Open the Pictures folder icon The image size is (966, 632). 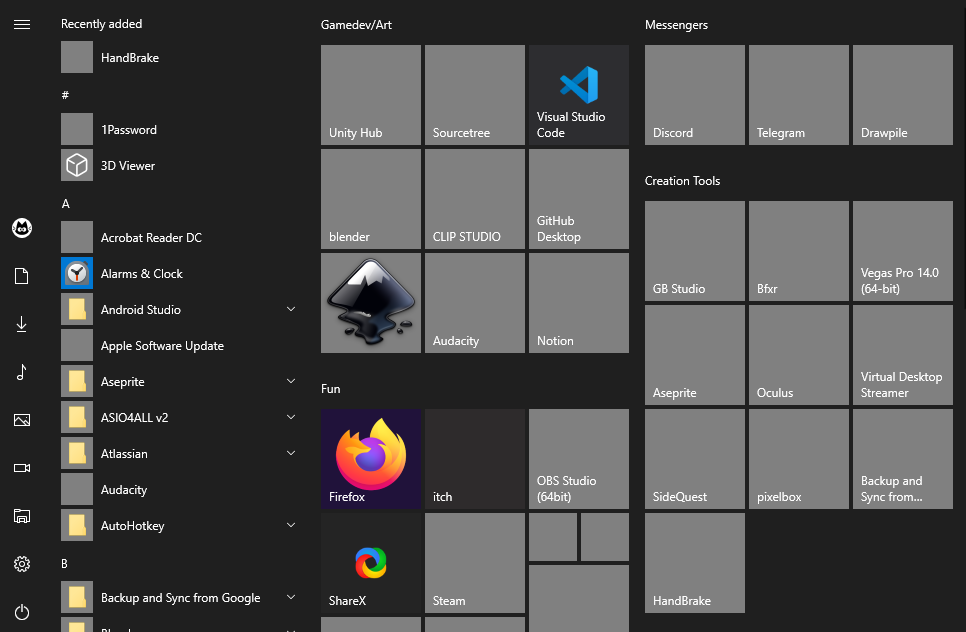(22, 420)
